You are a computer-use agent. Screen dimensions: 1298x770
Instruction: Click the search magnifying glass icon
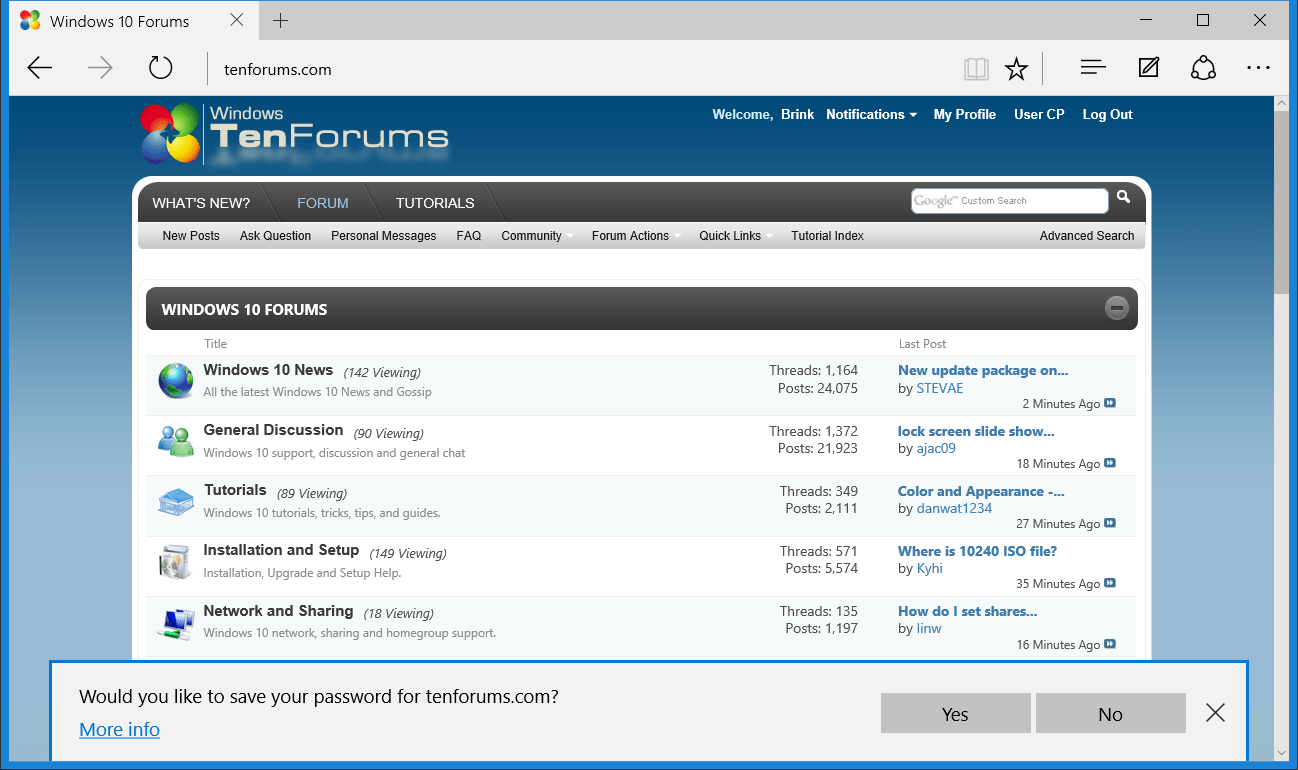click(1123, 197)
